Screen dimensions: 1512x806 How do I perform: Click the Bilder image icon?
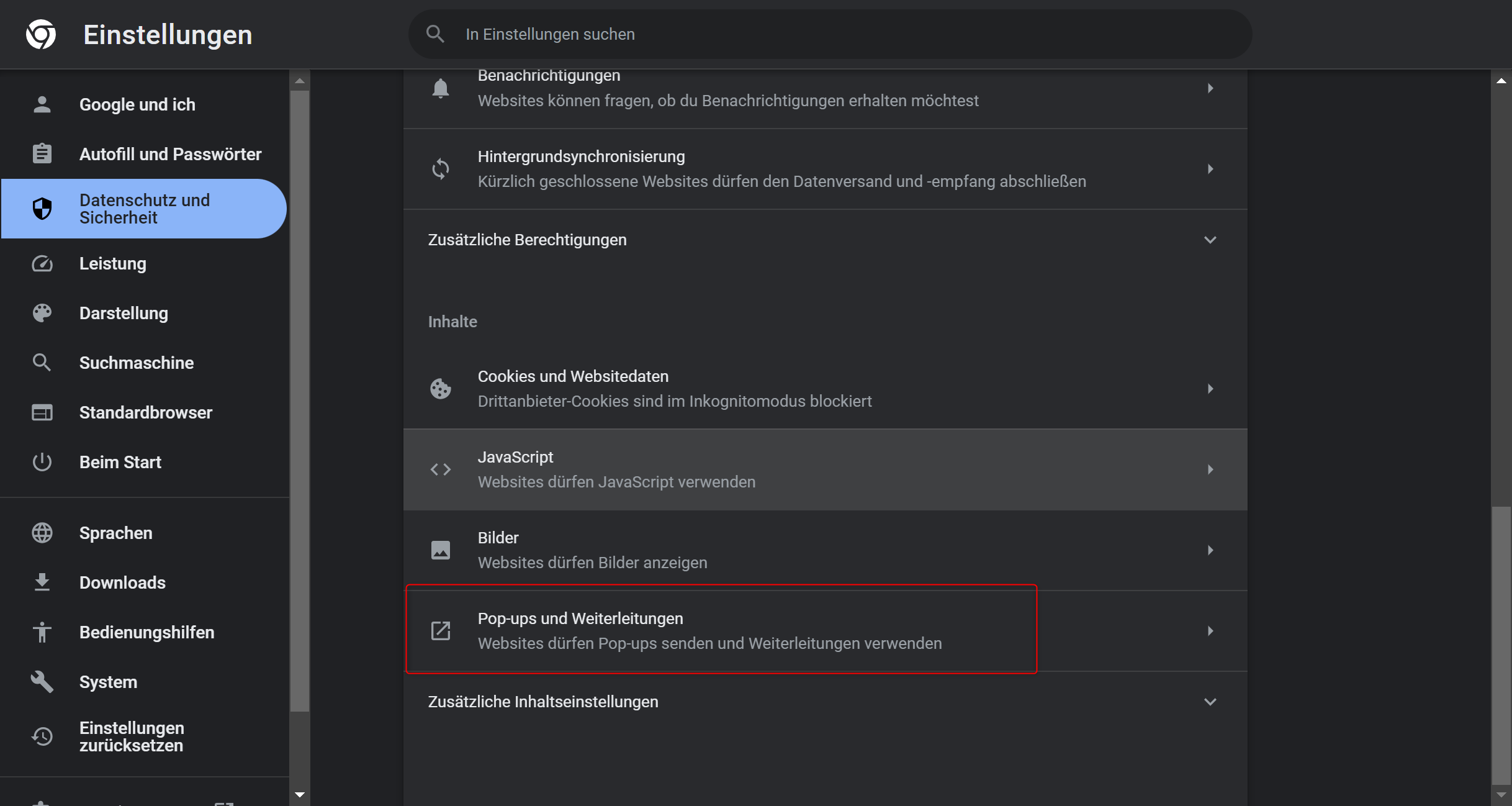click(x=441, y=550)
